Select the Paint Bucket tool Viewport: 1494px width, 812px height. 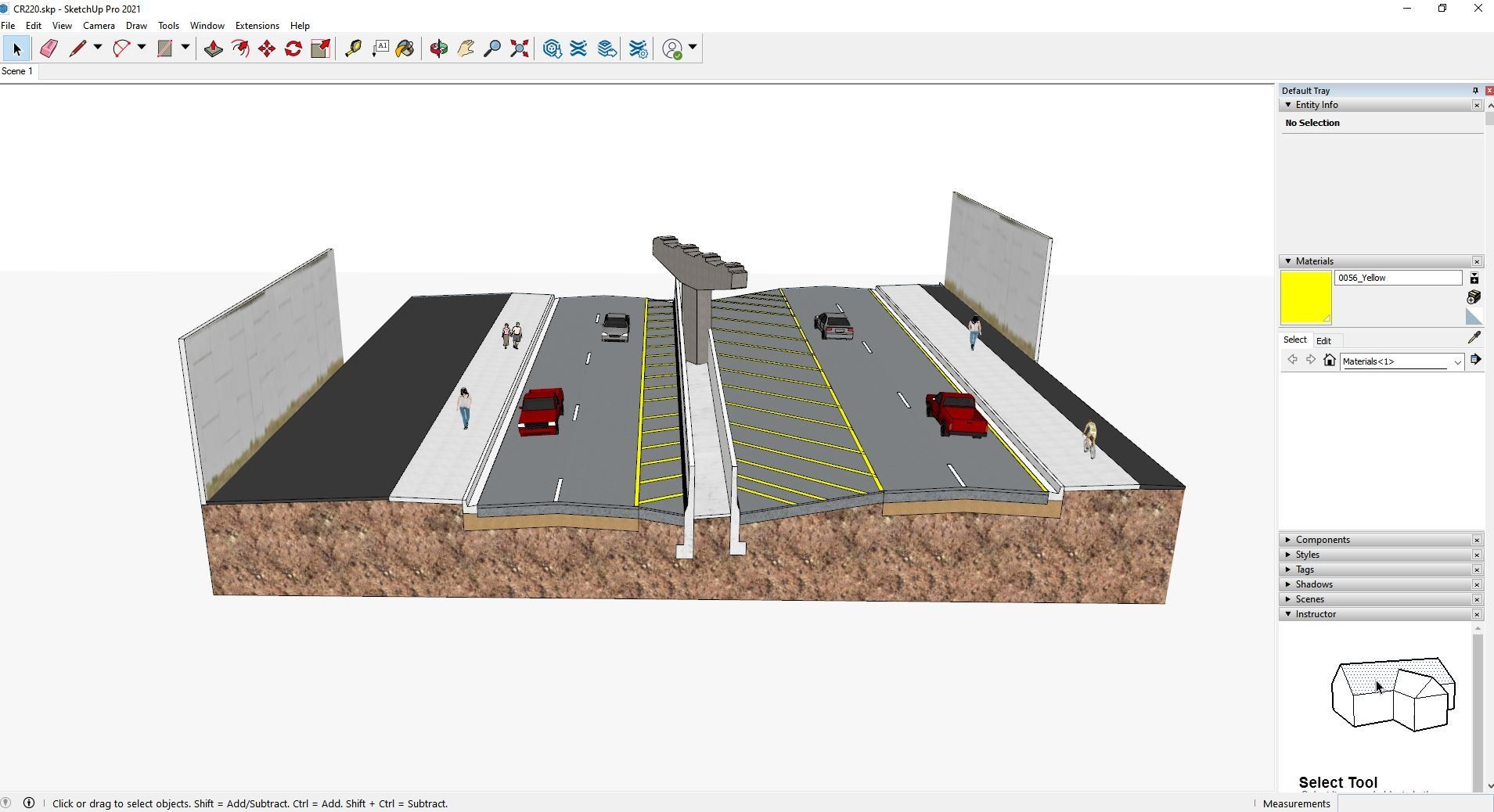click(405, 49)
